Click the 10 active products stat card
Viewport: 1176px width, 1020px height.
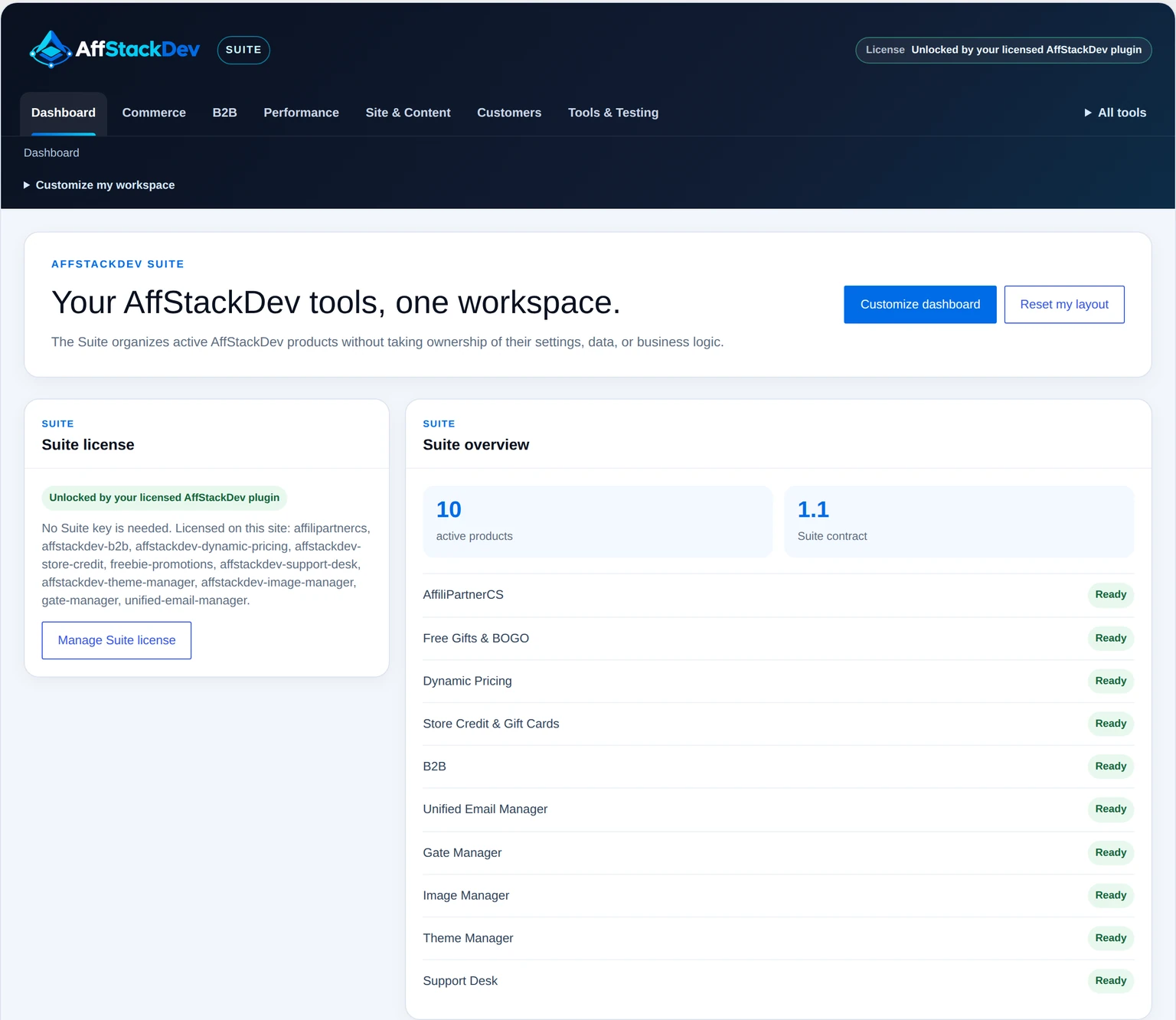click(598, 521)
